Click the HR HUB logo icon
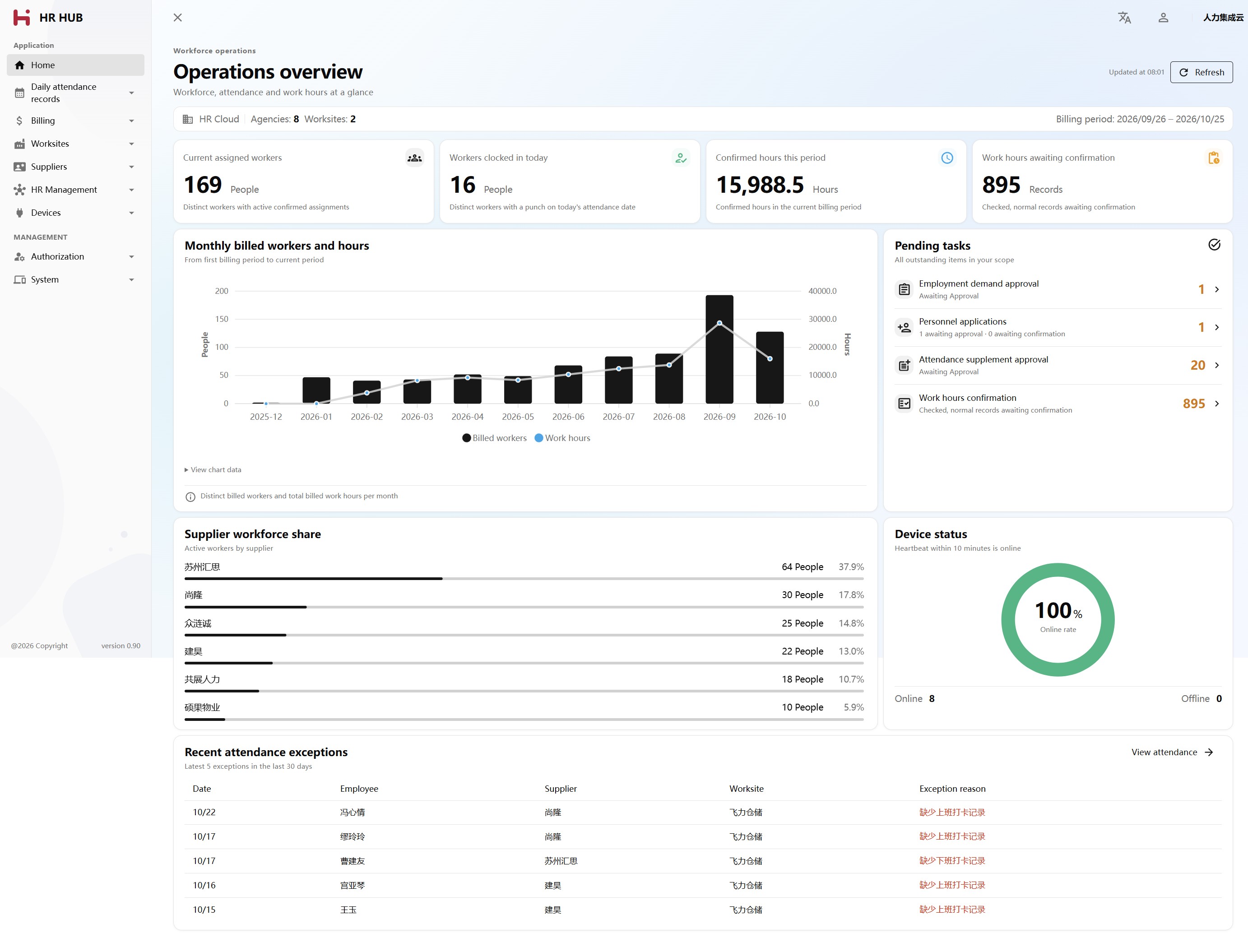 click(22, 18)
